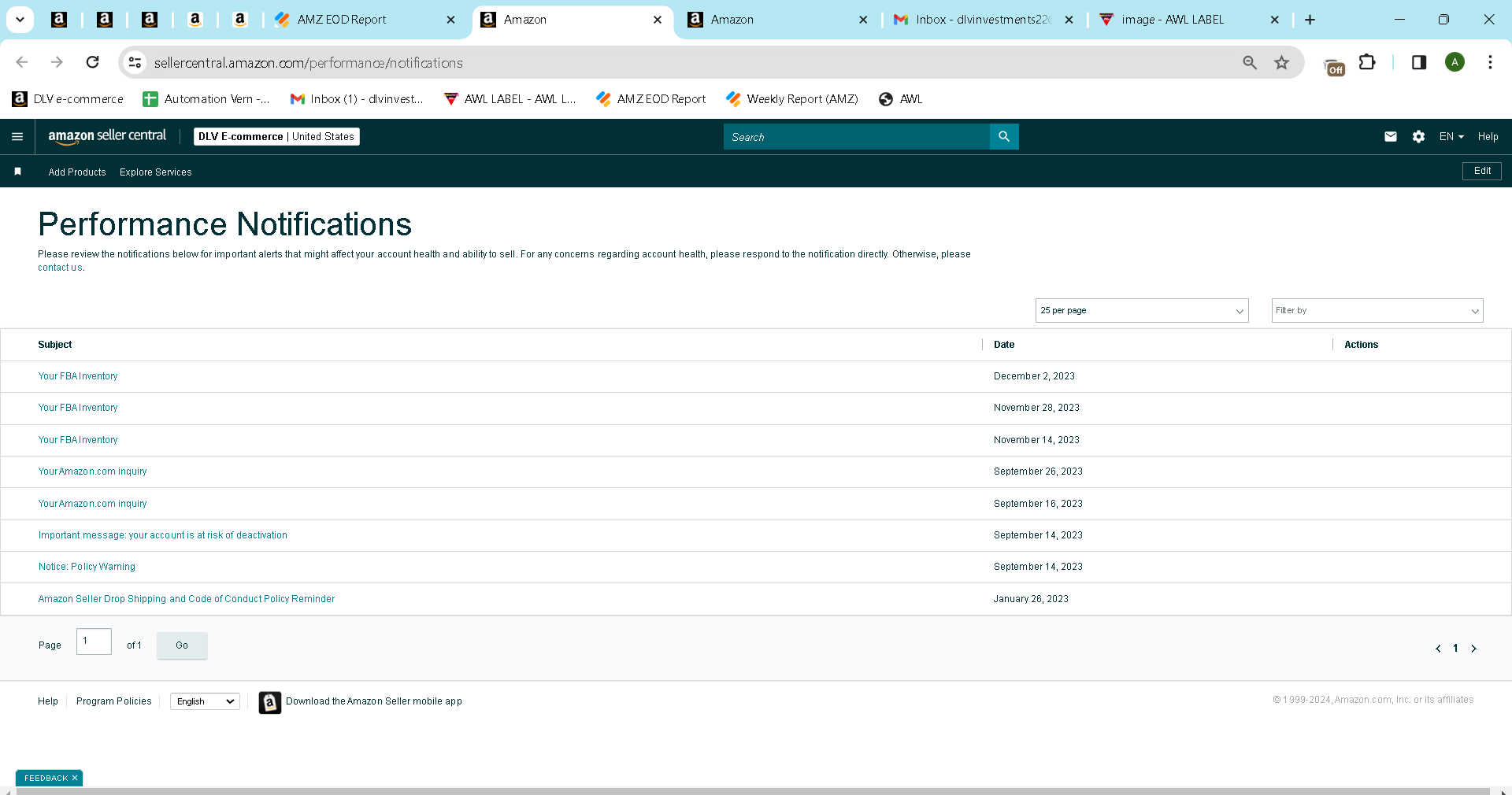1512x795 pixels.
Task: Open Your FBA Inventory notification from December 2
Action: pyautogui.click(x=78, y=376)
